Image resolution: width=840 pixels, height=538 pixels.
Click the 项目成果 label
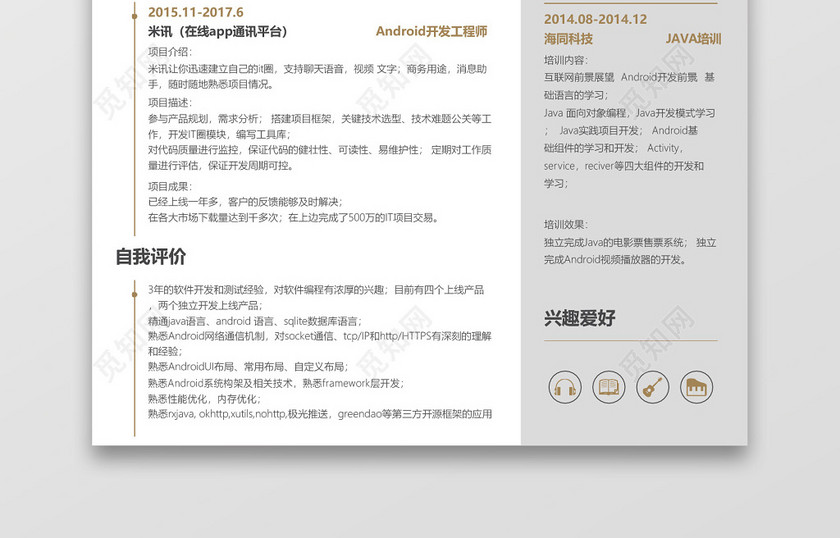170,186
